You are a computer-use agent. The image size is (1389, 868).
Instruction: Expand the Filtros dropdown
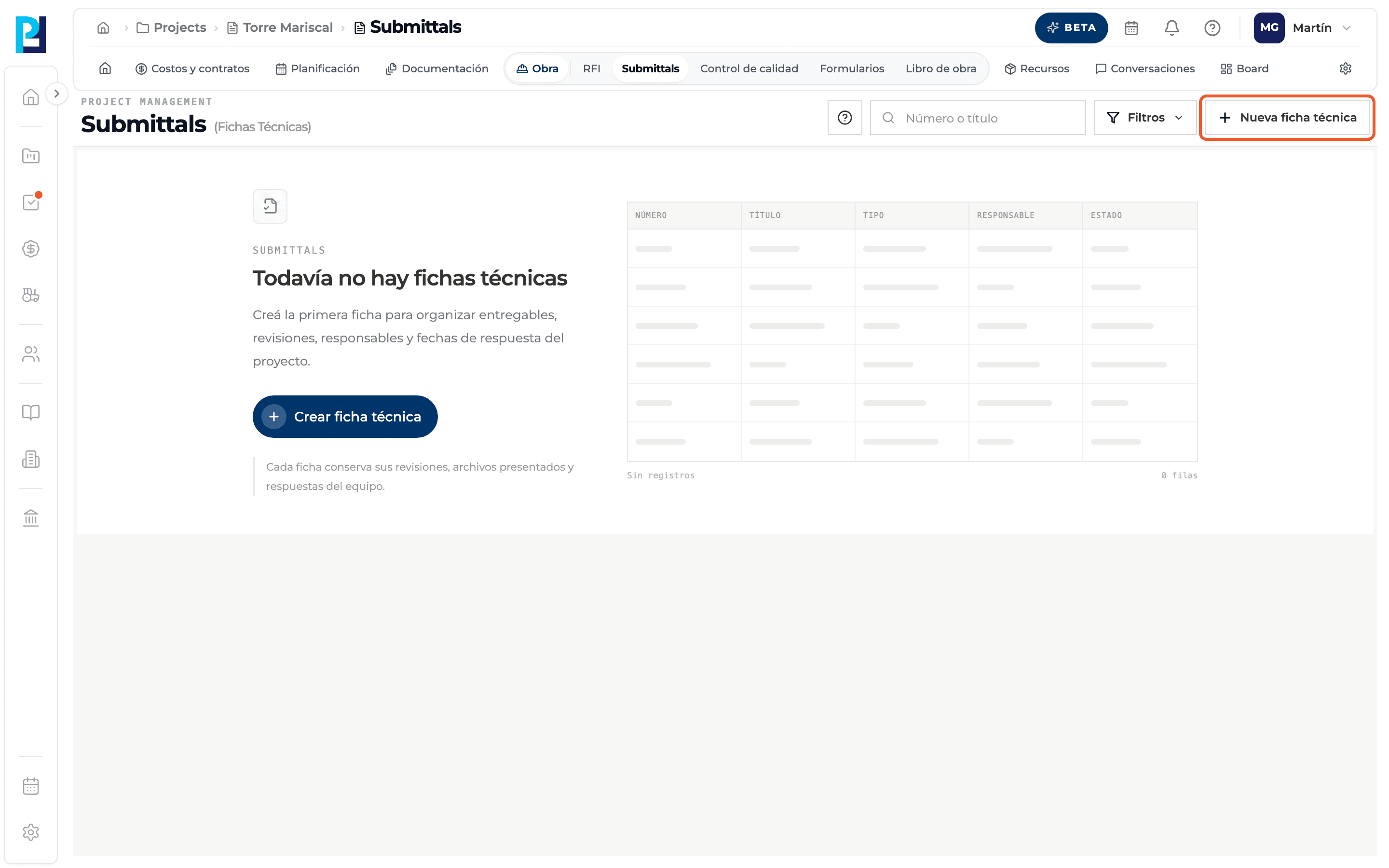point(1145,118)
